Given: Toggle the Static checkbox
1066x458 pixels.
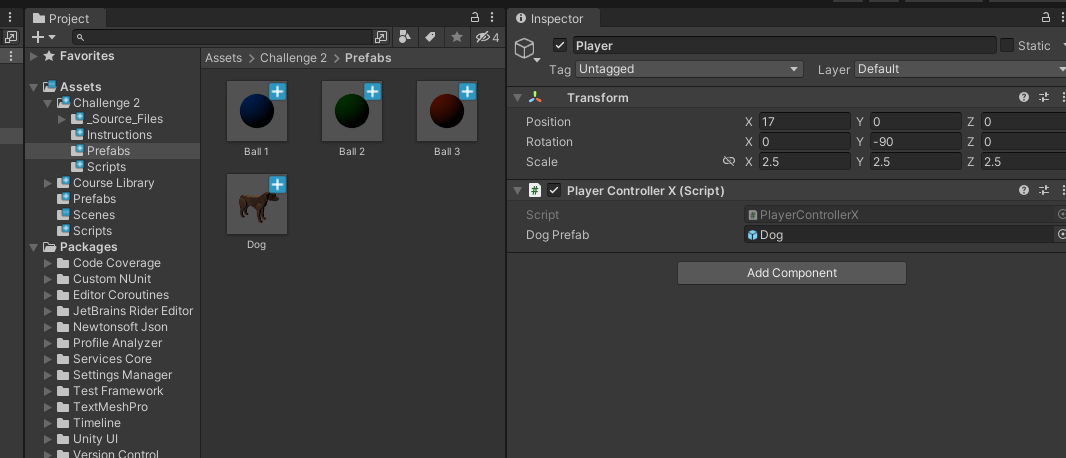Looking at the screenshot, I should 1007,46.
